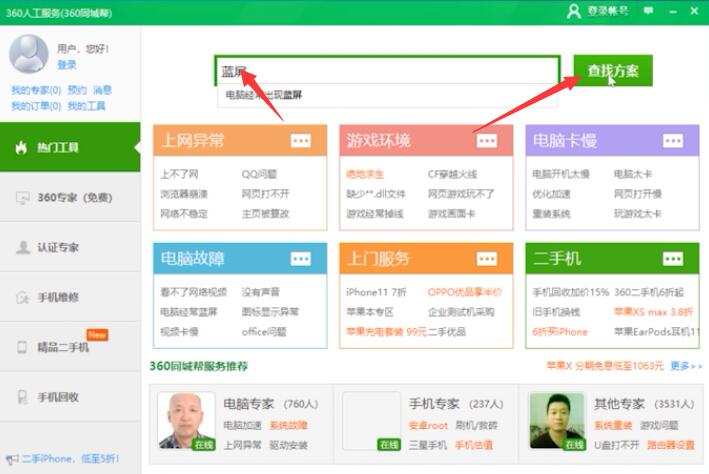This screenshot has width=709, height=474.
Task: Select the 电脑开机太慢 entry
Action: coord(561,174)
